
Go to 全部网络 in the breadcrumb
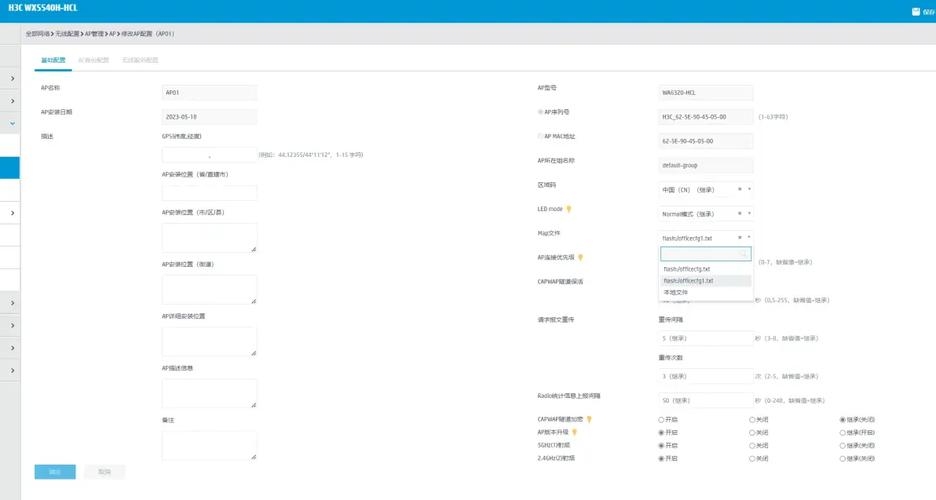coord(38,34)
